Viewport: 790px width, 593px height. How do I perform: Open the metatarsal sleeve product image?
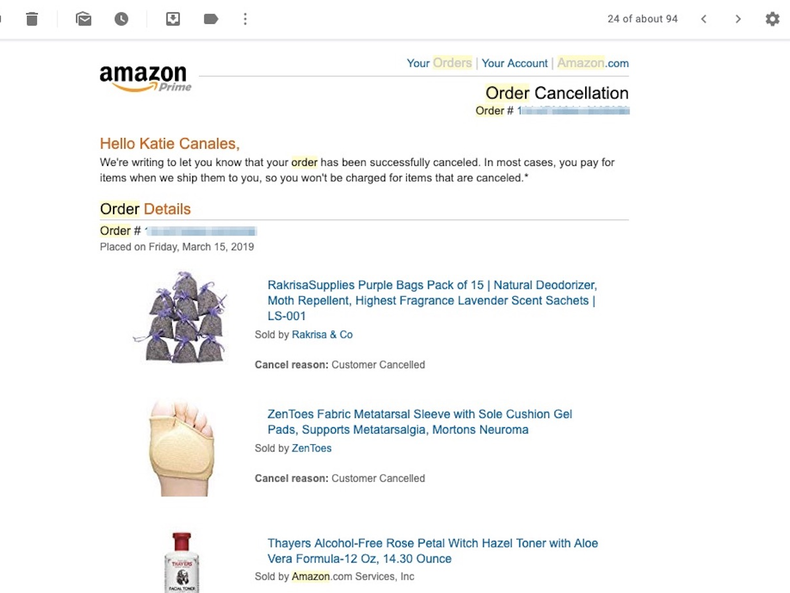[x=181, y=447]
